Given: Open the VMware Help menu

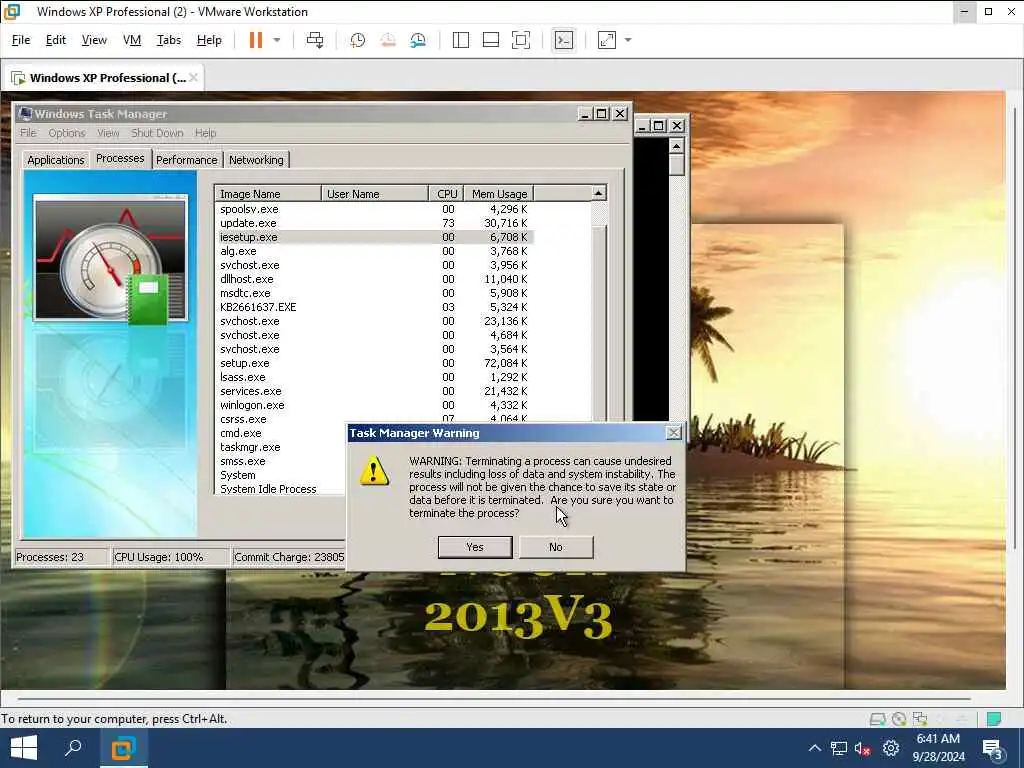Looking at the screenshot, I should (x=209, y=40).
